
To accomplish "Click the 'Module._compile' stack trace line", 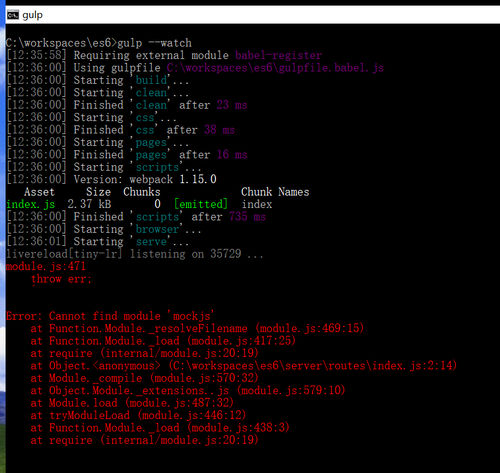I will [x=145, y=378].
